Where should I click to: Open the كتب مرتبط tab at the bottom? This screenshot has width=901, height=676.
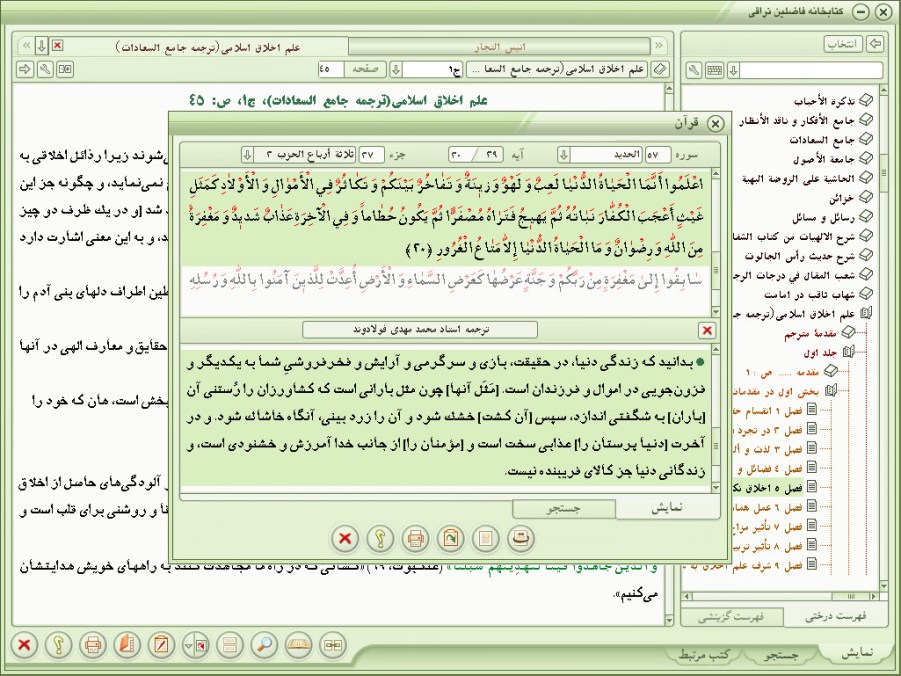pyautogui.click(x=703, y=654)
